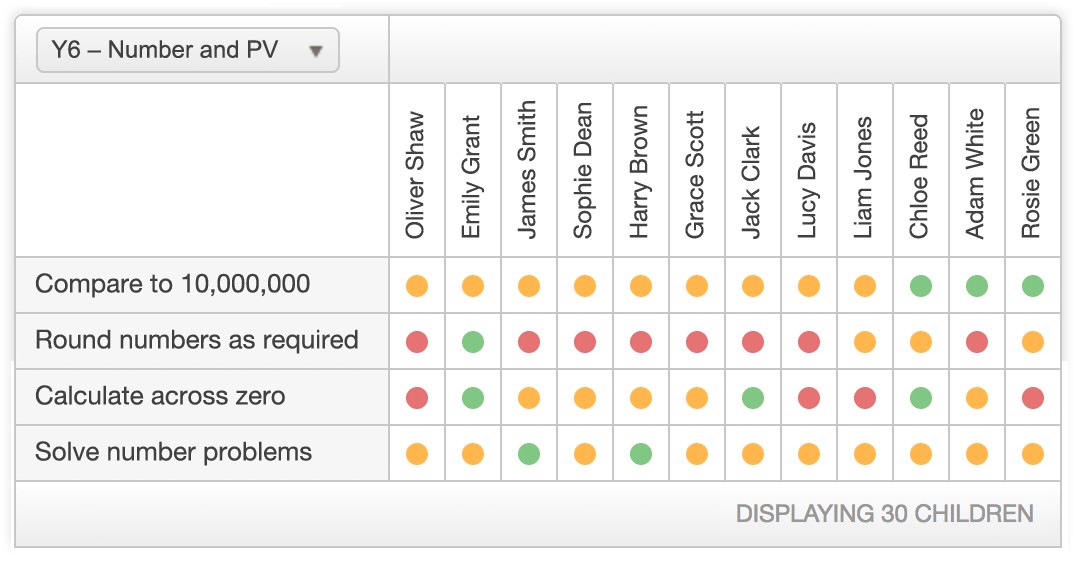The height and width of the screenshot is (562, 1076).
Task: Click Sophie Dean's Round numbers red dot
Action: (585, 341)
